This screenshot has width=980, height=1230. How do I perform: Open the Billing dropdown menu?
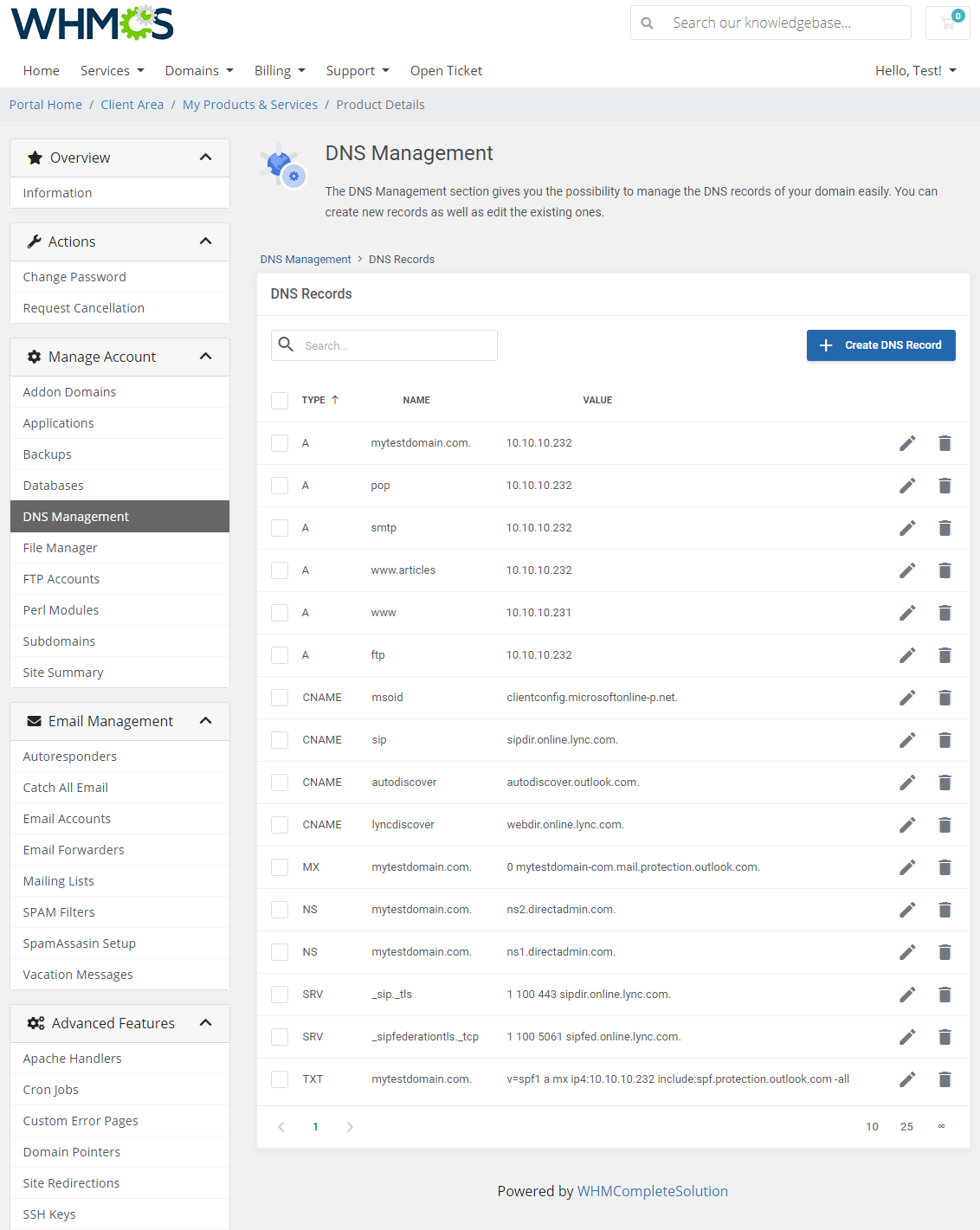279,70
